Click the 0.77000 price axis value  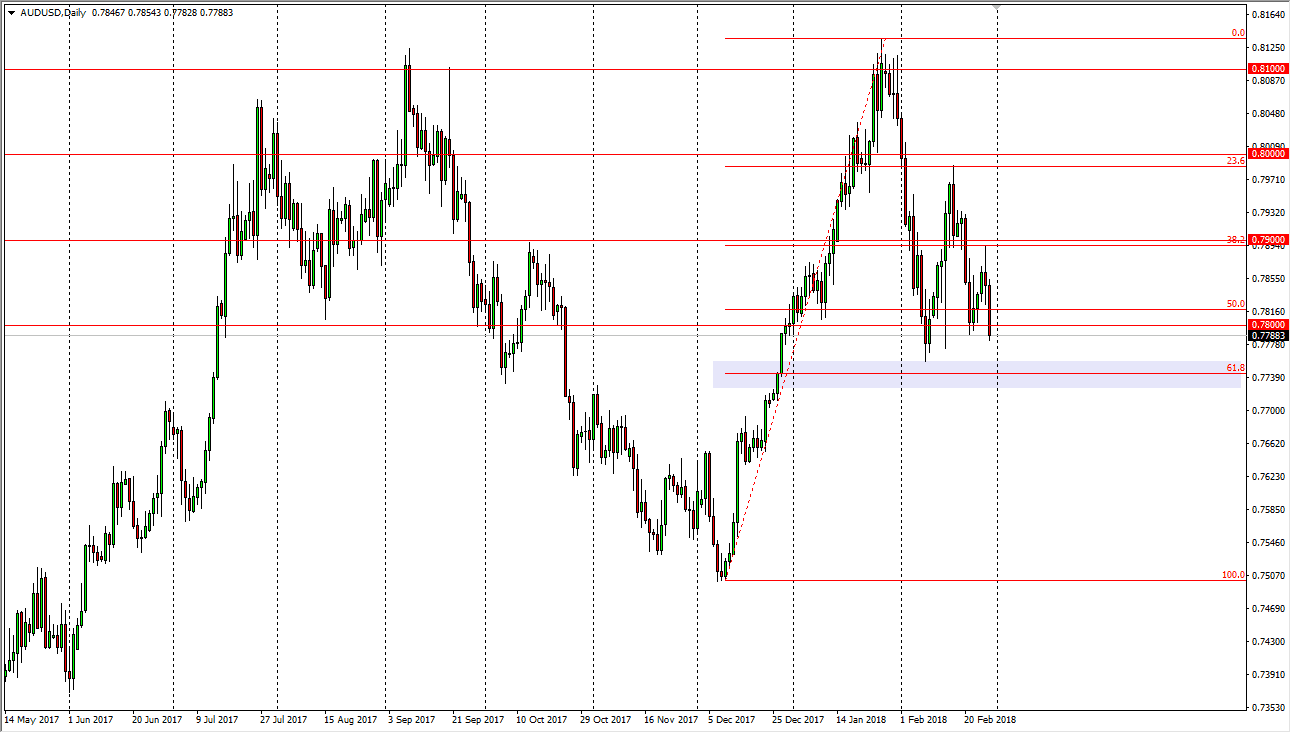tap(1268, 411)
